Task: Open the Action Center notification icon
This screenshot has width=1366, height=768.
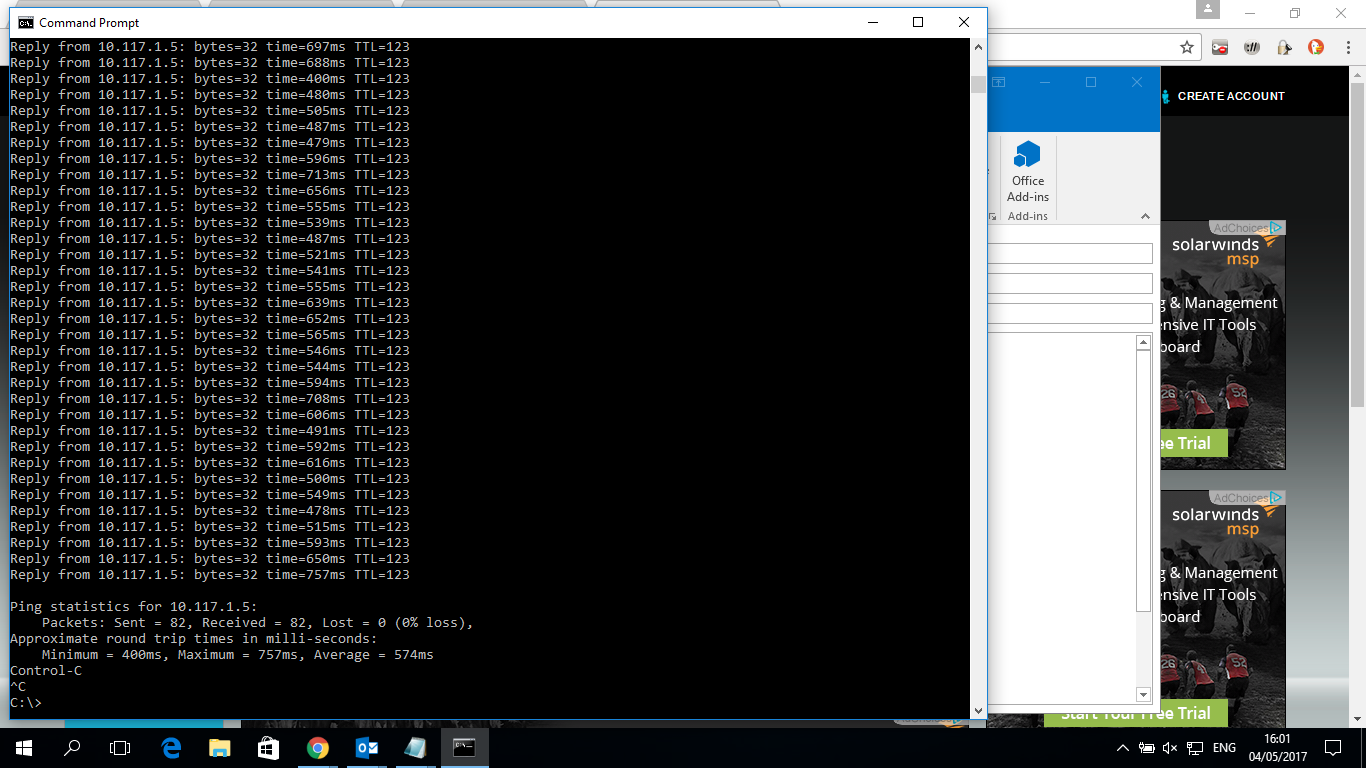Action: (x=1333, y=748)
